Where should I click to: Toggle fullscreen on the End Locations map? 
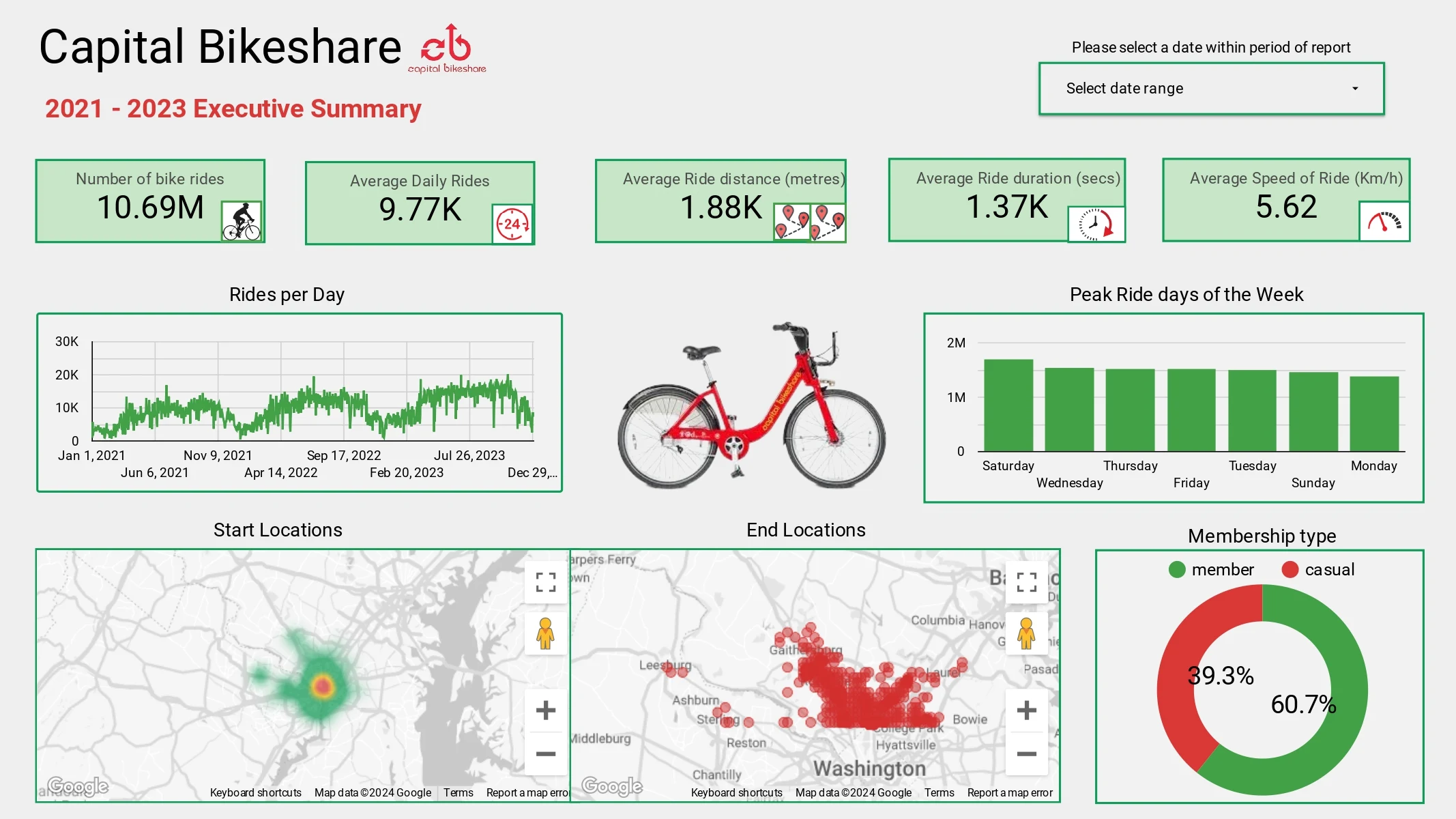1026,582
